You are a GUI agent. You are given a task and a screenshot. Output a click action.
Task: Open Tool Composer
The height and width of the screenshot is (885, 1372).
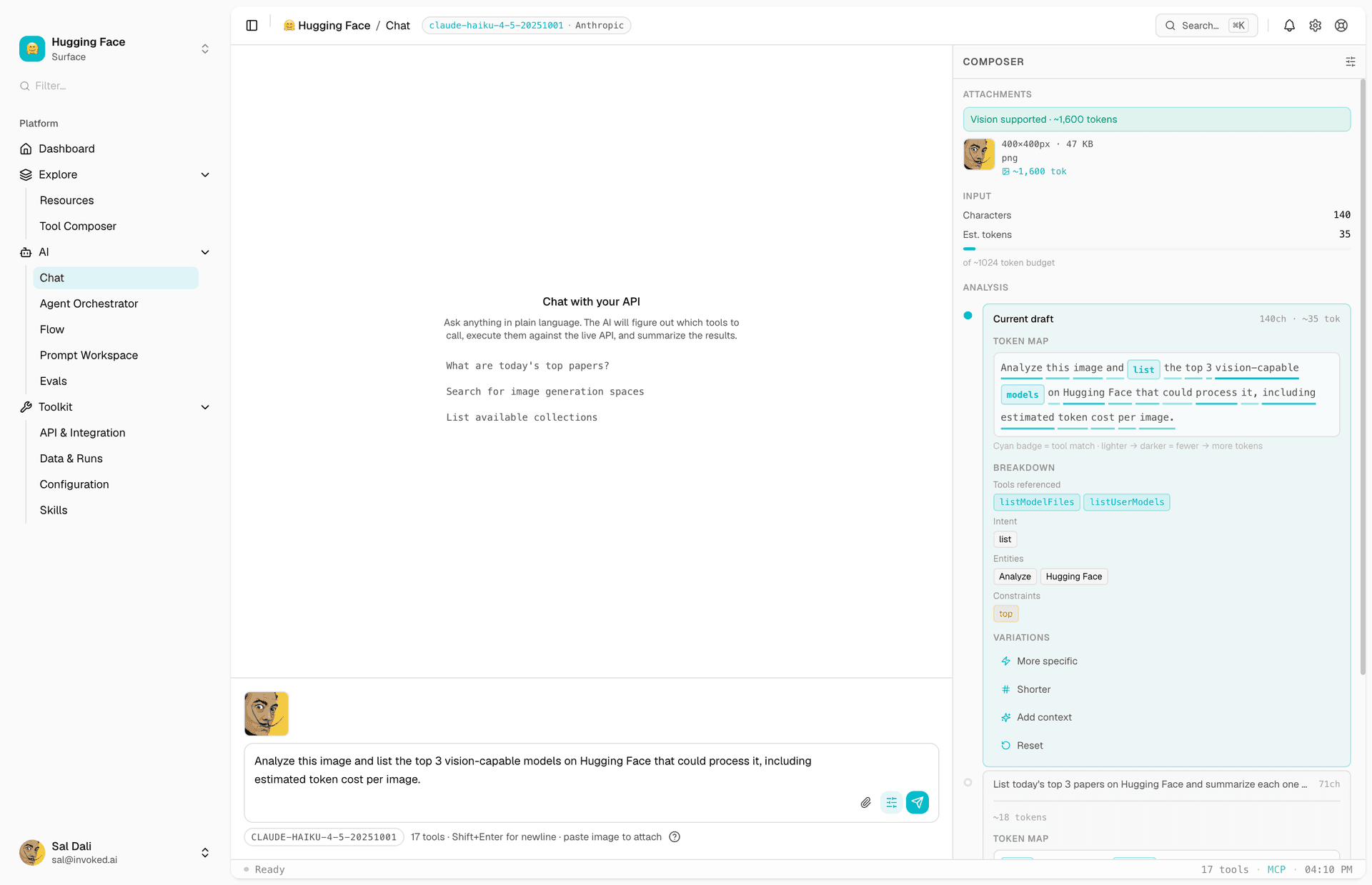click(78, 226)
